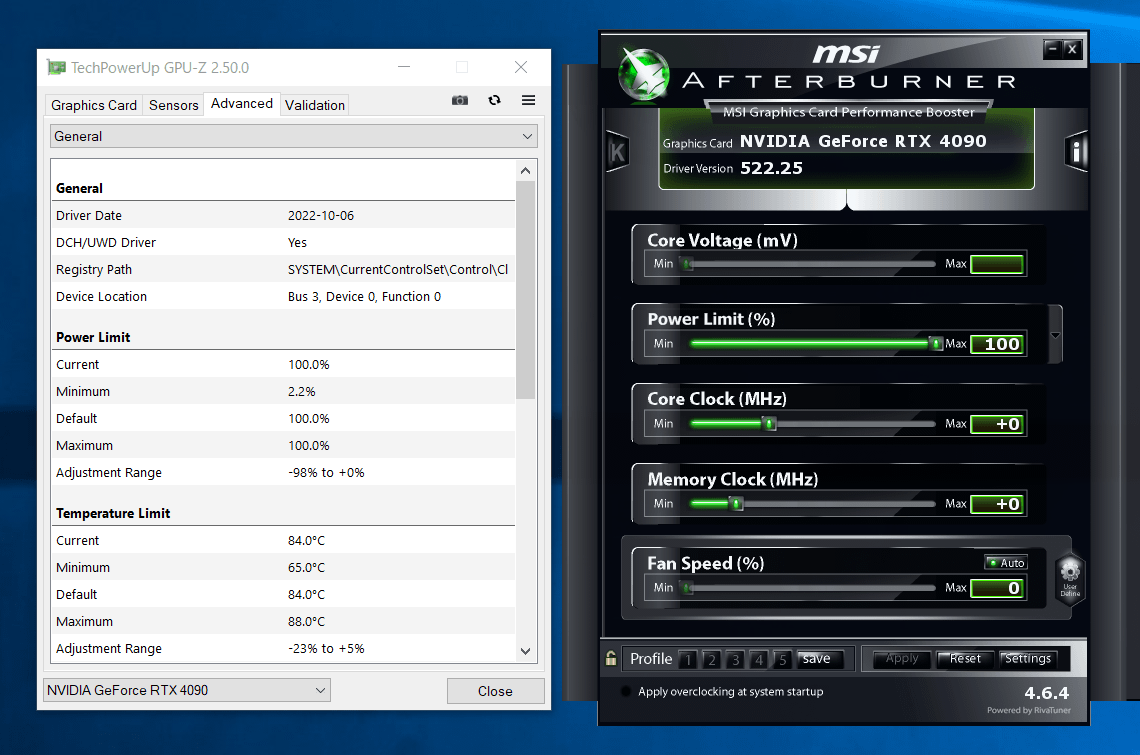Click the Power Limit value field showing 100
Viewport: 1140px width, 755px height.
point(997,344)
